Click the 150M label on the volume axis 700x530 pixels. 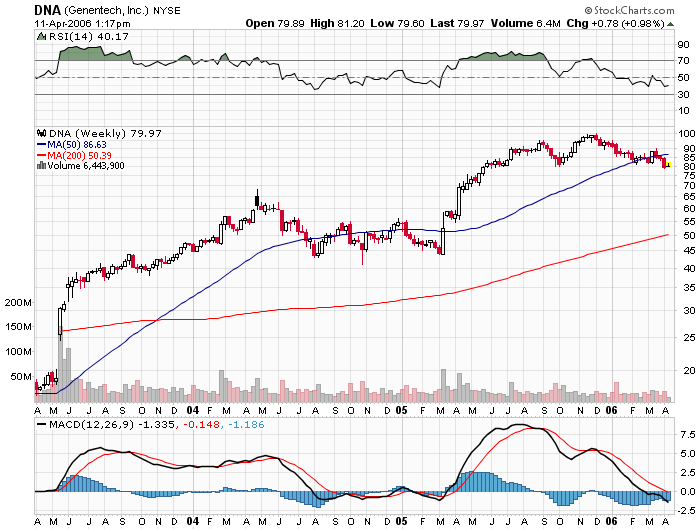click(x=18, y=327)
